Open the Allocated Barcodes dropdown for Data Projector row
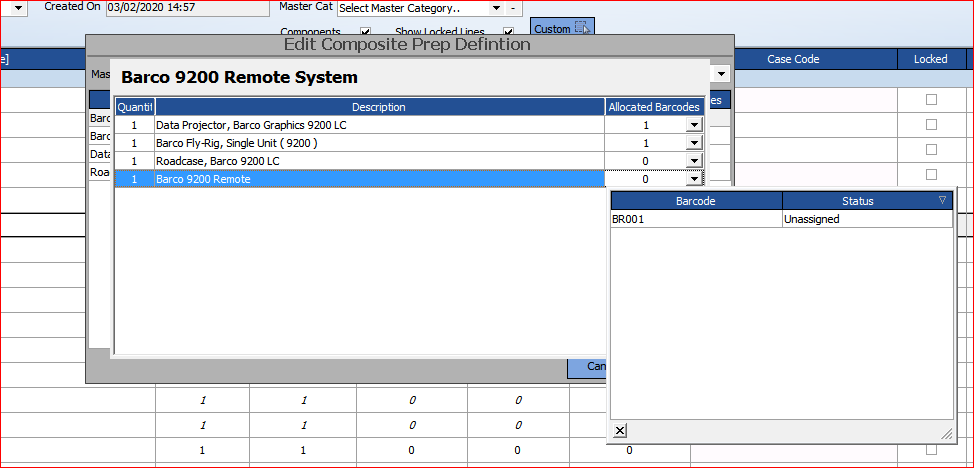Image resolution: width=974 pixels, height=468 pixels. coord(694,125)
